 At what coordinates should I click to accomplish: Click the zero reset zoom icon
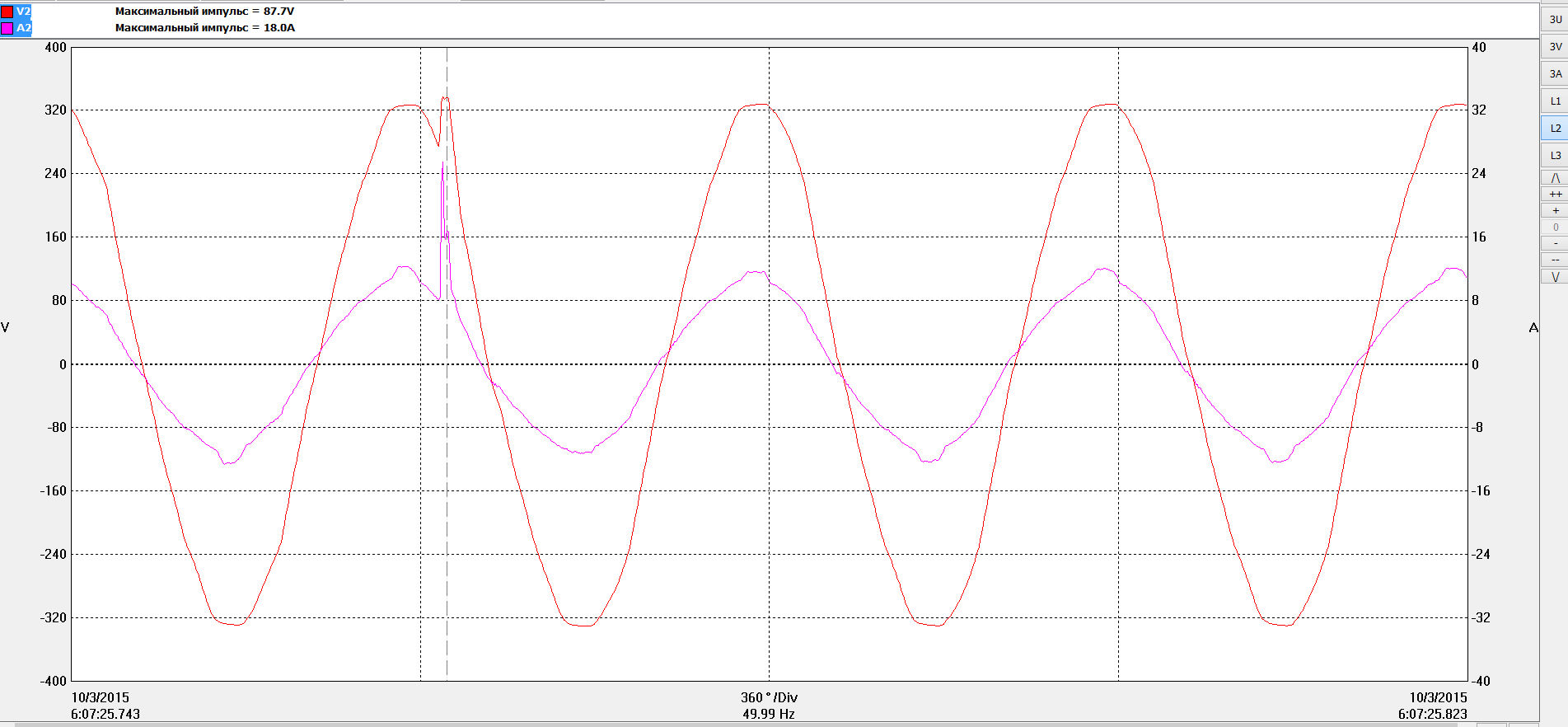[x=1555, y=227]
